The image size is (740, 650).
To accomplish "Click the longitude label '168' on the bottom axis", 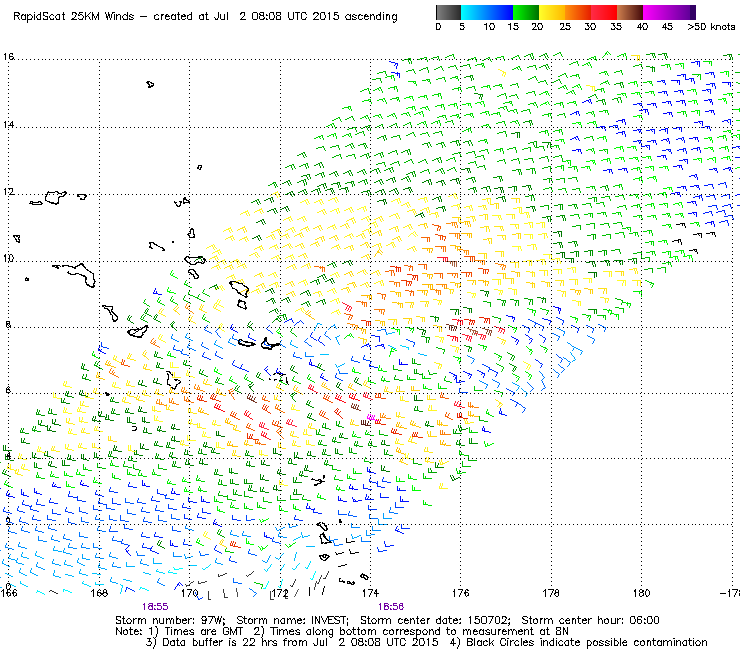I will [x=99, y=593].
